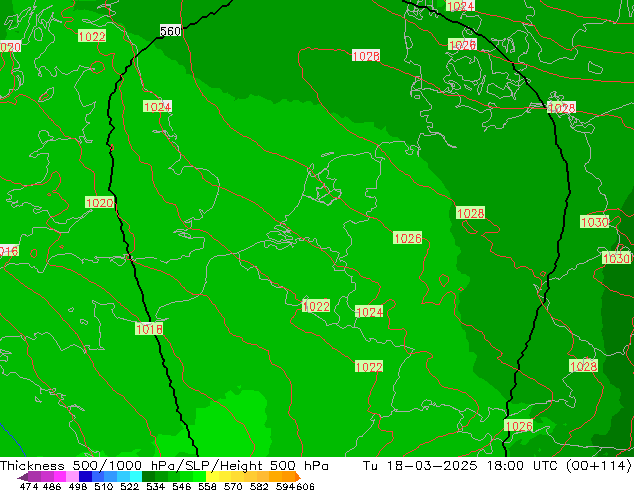The height and width of the screenshot is (490, 634).
Task: Click the legend value 486
Action: [52, 486]
